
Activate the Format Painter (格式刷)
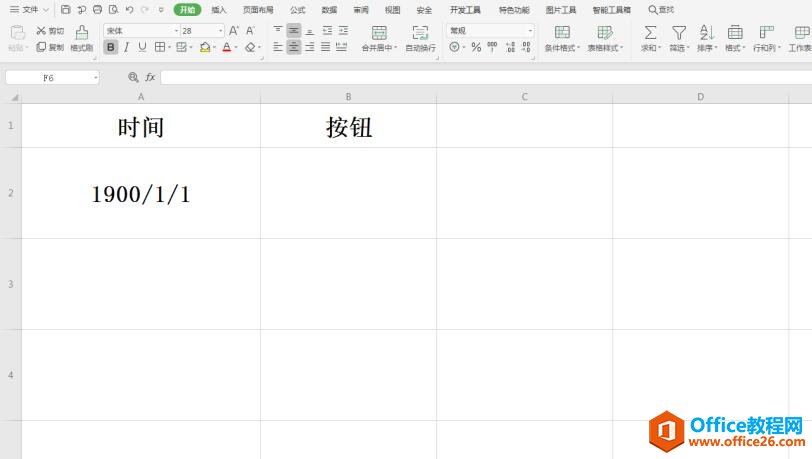81,38
